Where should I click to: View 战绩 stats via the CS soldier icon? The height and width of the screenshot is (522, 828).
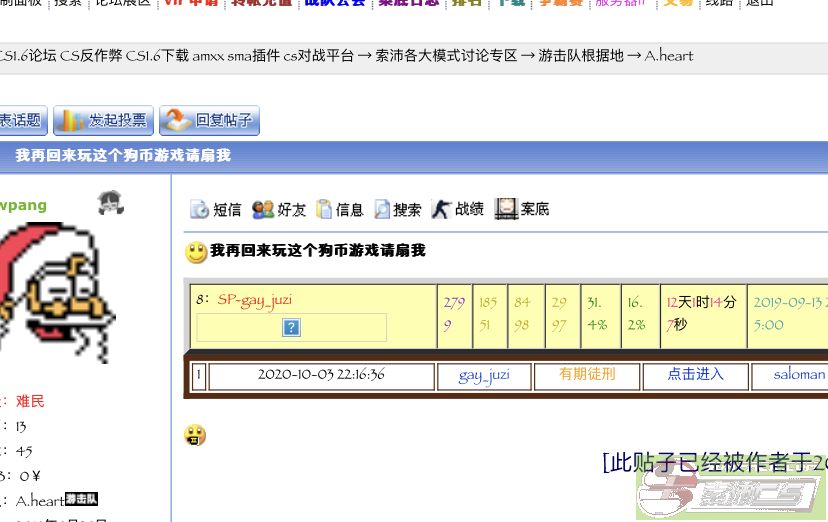(x=441, y=209)
